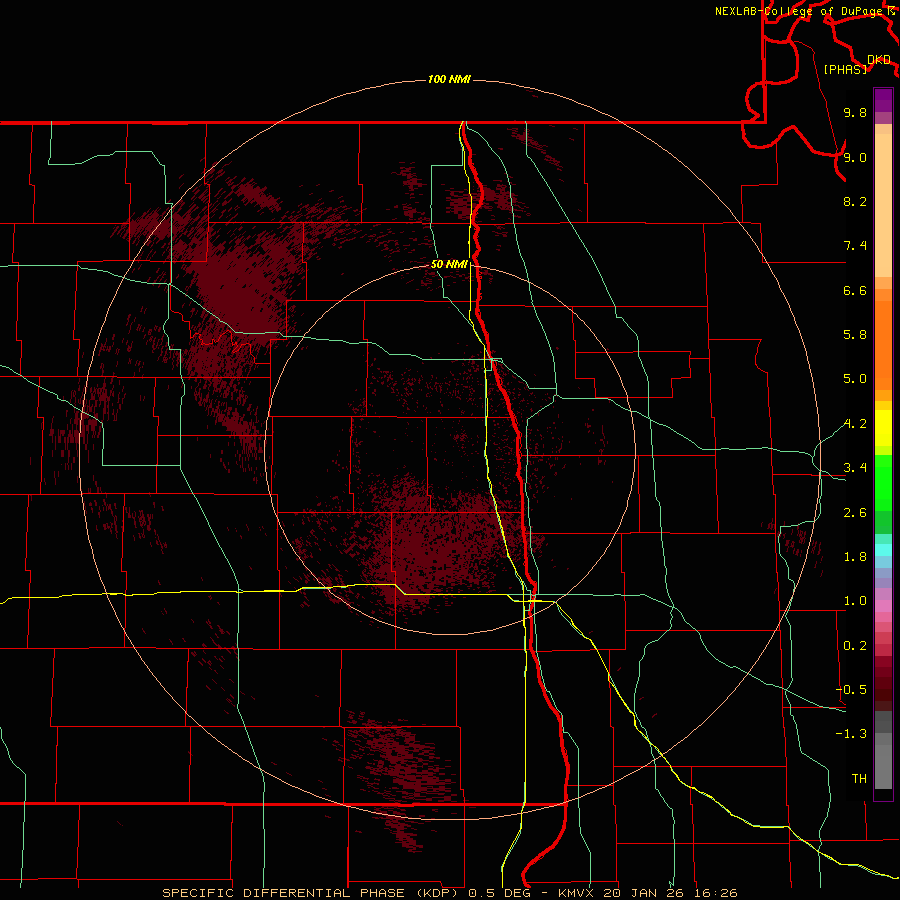Click the DKD label above color scale
Image resolution: width=900 pixels, height=900 pixels.
[x=879, y=60]
